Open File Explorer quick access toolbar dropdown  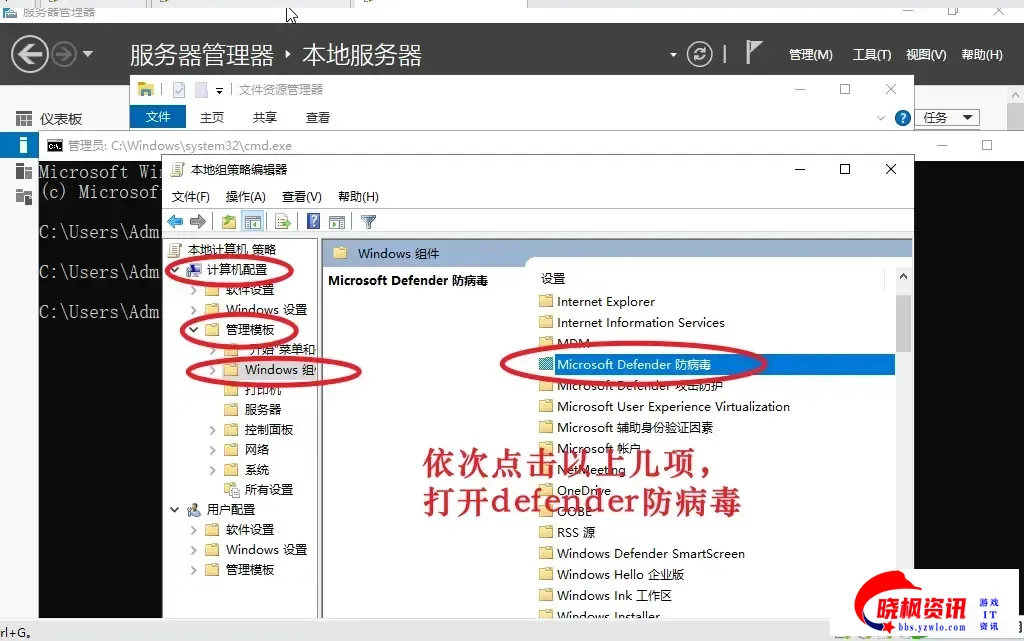pyautogui.click(x=219, y=91)
